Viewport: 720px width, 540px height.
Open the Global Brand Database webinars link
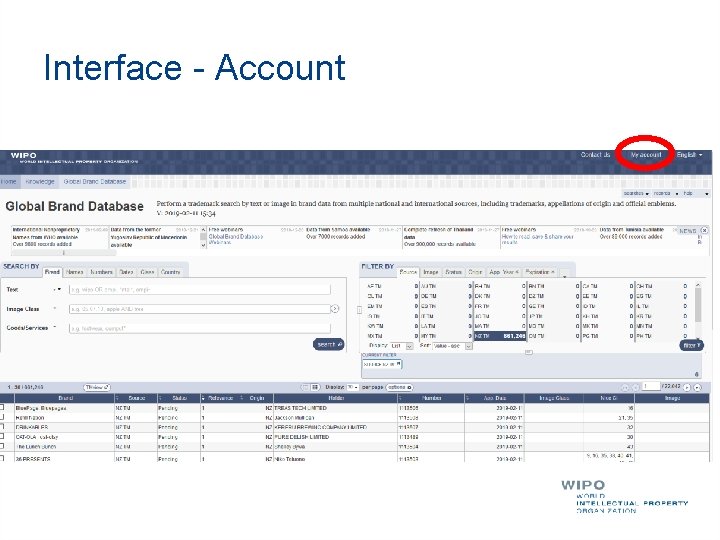point(236,237)
